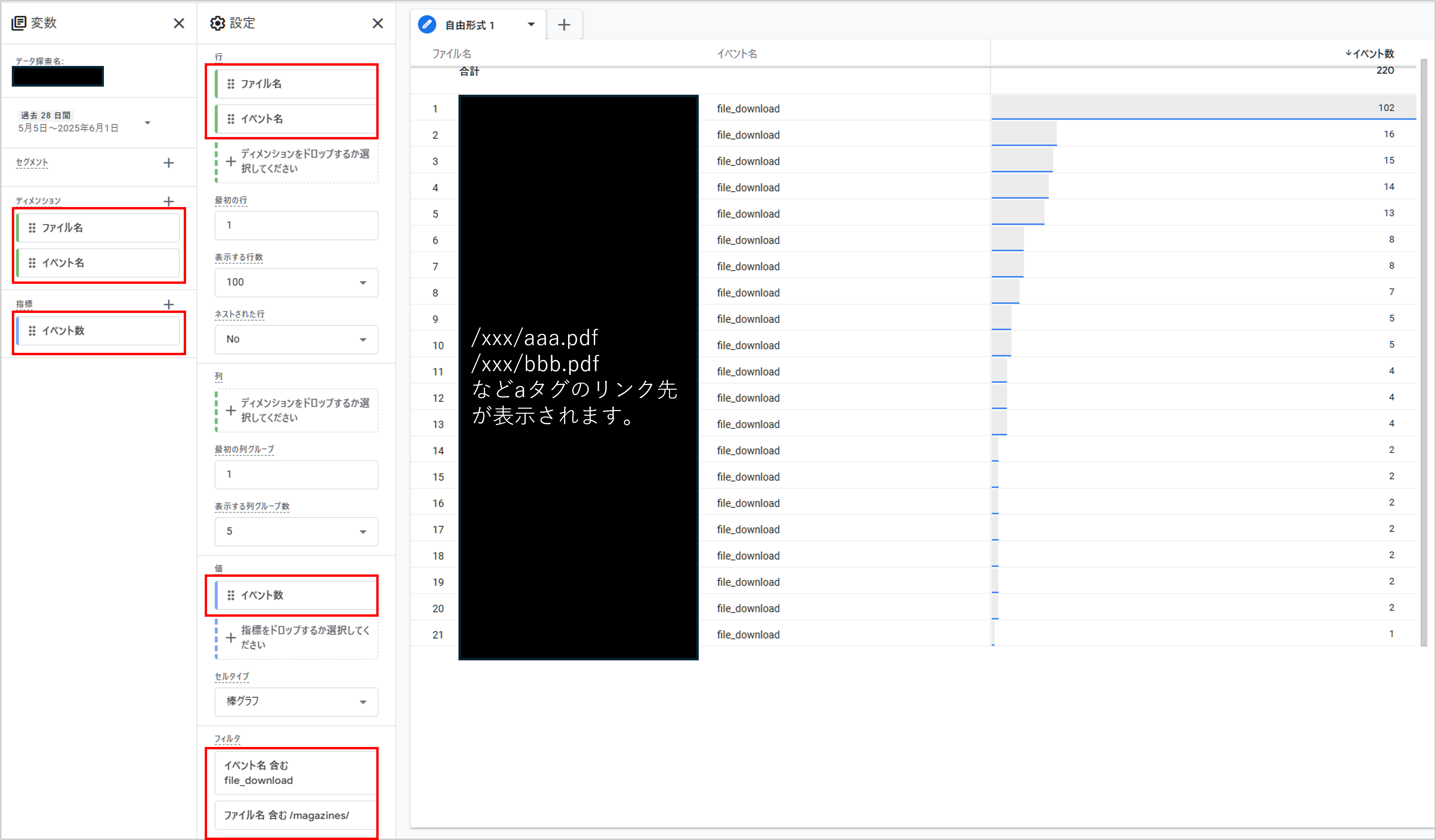Add a new segment with plus icon
1436x840 pixels.
pos(169,163)
